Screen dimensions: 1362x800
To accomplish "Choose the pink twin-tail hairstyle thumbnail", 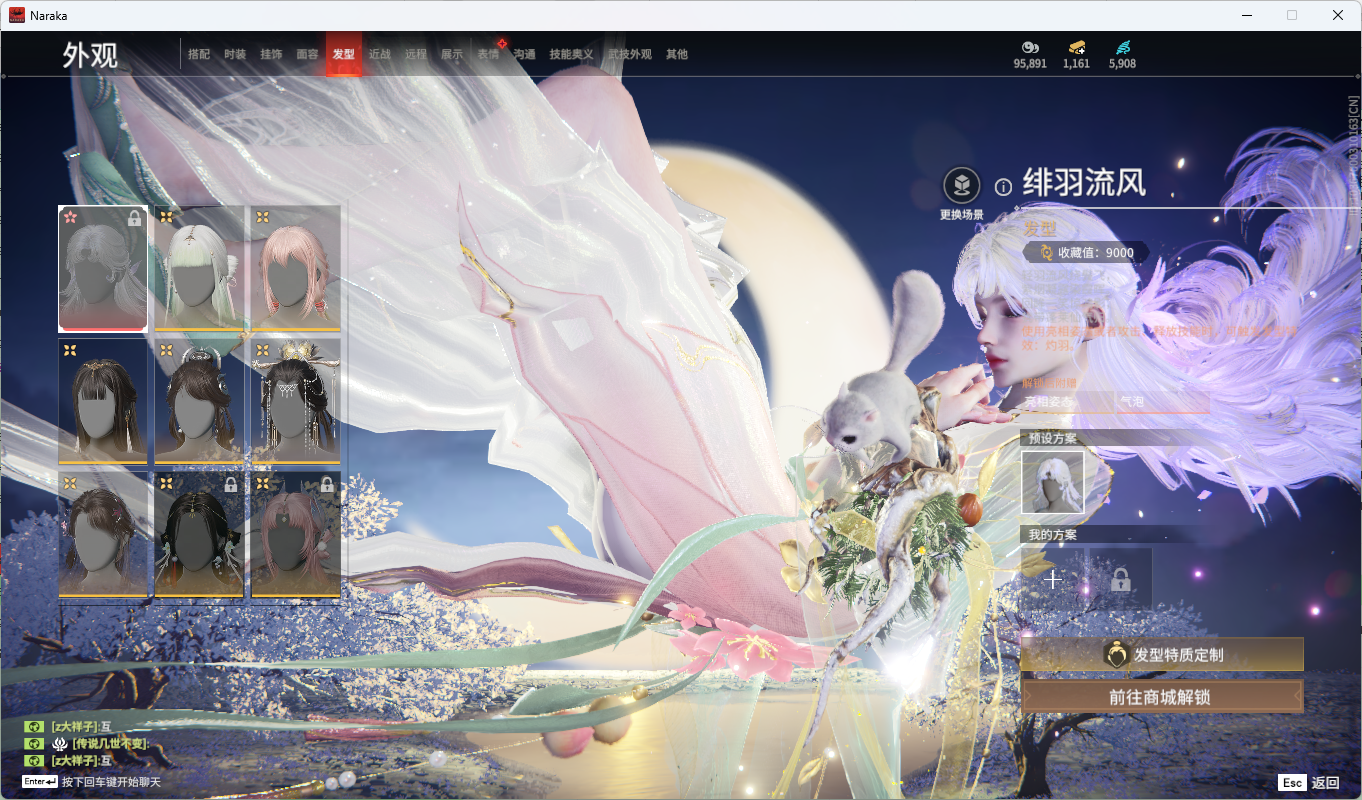I will pyautogui.click(x=295, y=268).
